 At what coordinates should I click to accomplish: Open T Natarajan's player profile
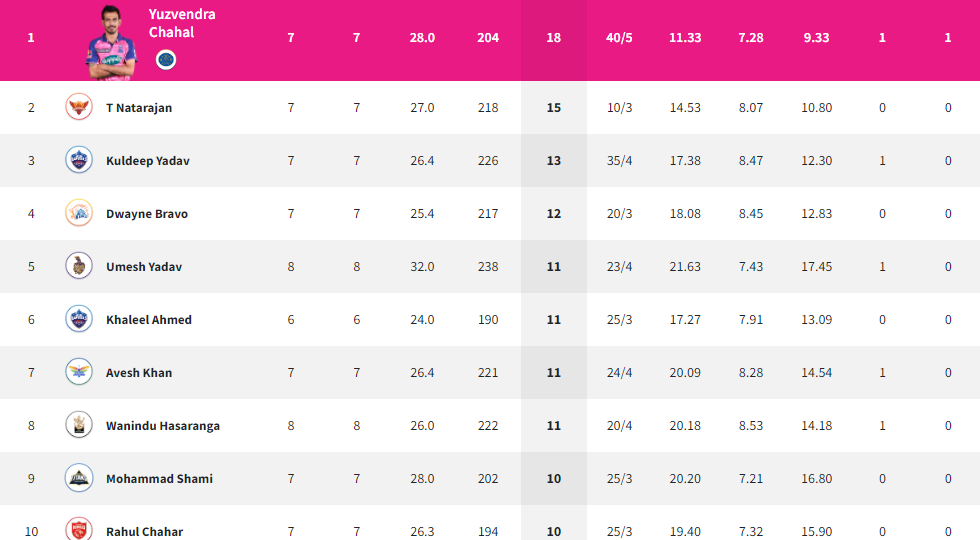click(x=139, y=108)
